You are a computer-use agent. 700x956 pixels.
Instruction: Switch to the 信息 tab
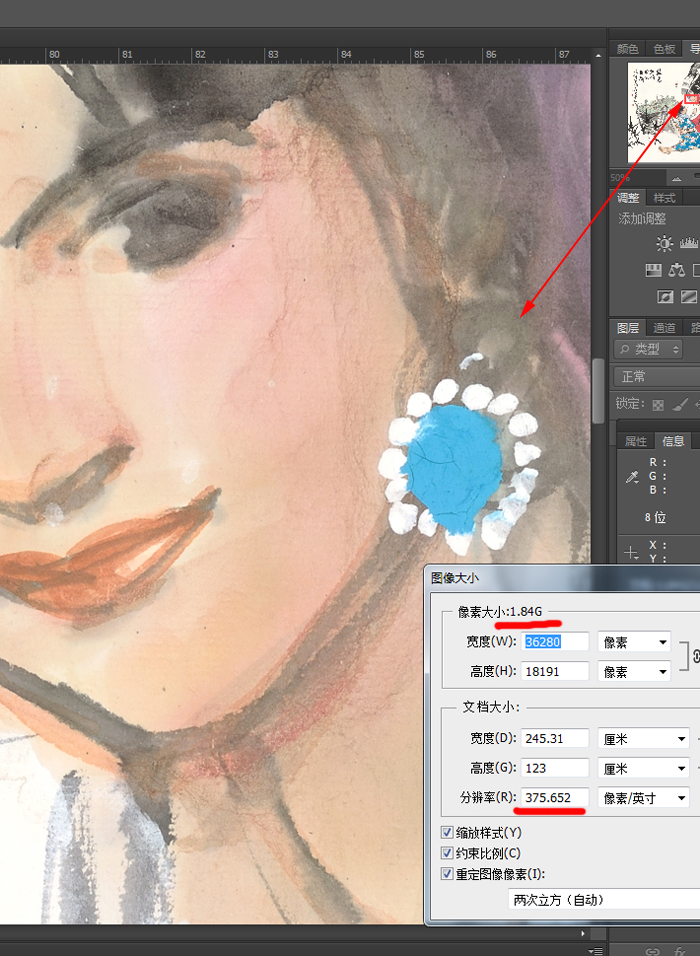673,441
